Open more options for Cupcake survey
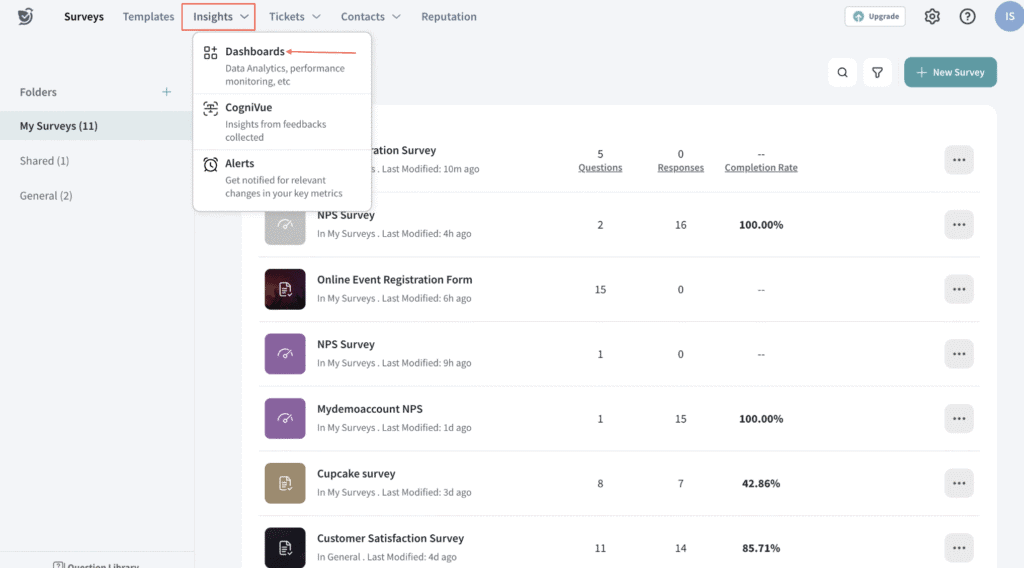The height and width of the screenshot is (568, 1024). (x=958, y=483)
